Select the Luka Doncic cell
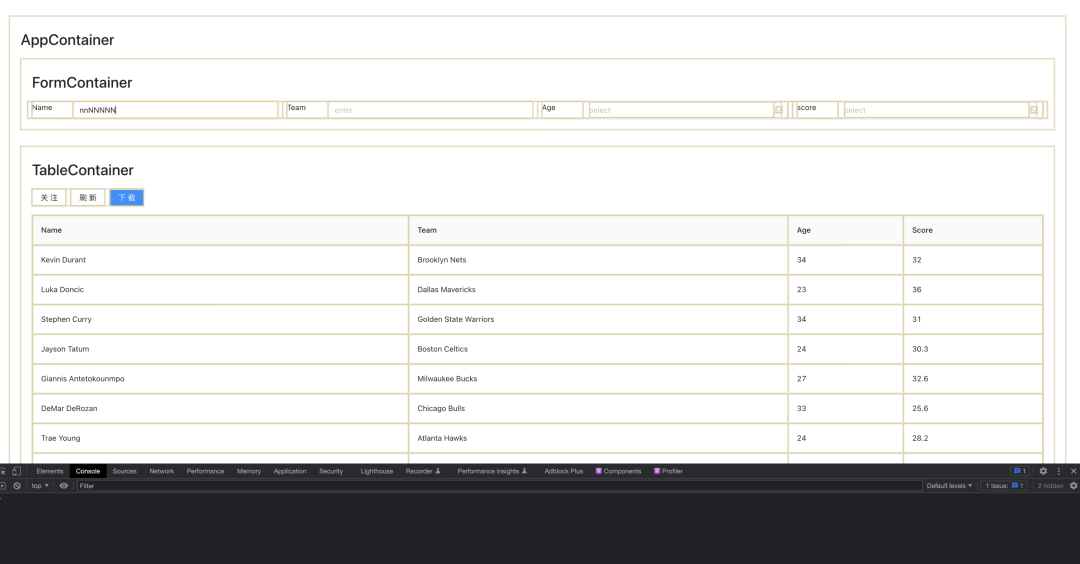The height and width of the screenshot is (564, 1080). point(220,289)
